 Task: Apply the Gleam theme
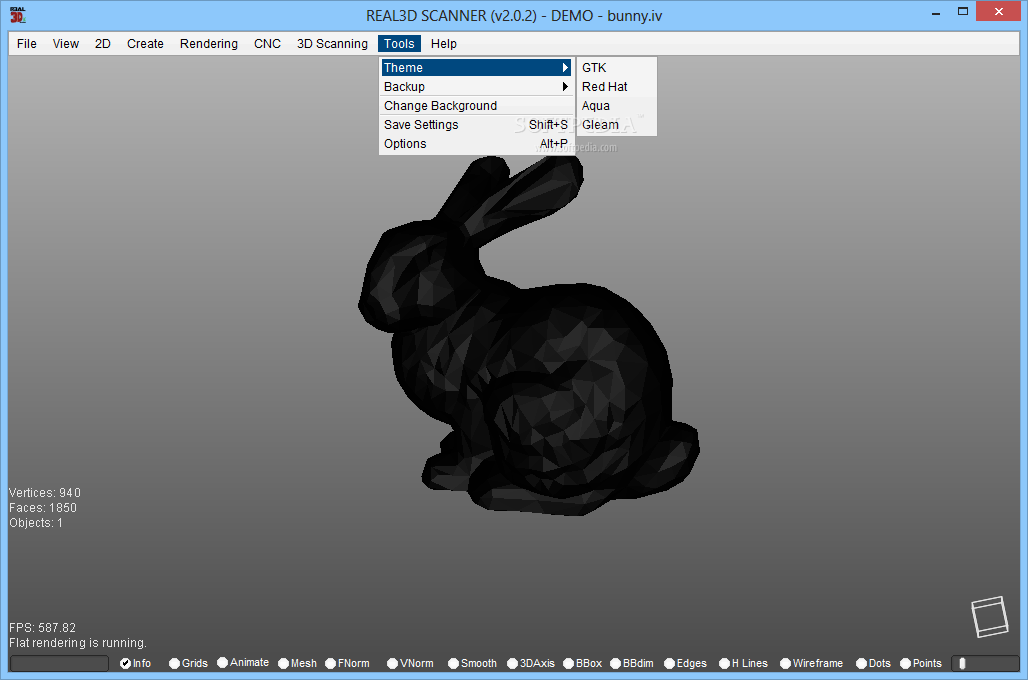(x=616, y=125)
